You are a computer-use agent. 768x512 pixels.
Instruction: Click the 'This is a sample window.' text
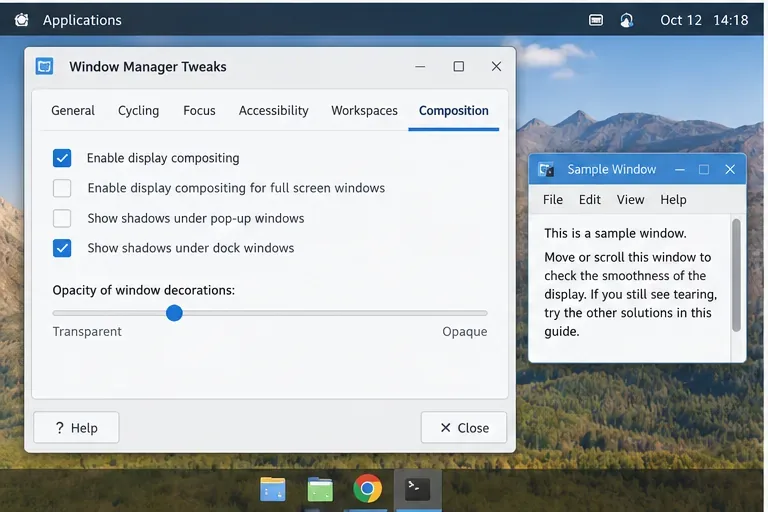pyautogui.click(x=615, y=233)
